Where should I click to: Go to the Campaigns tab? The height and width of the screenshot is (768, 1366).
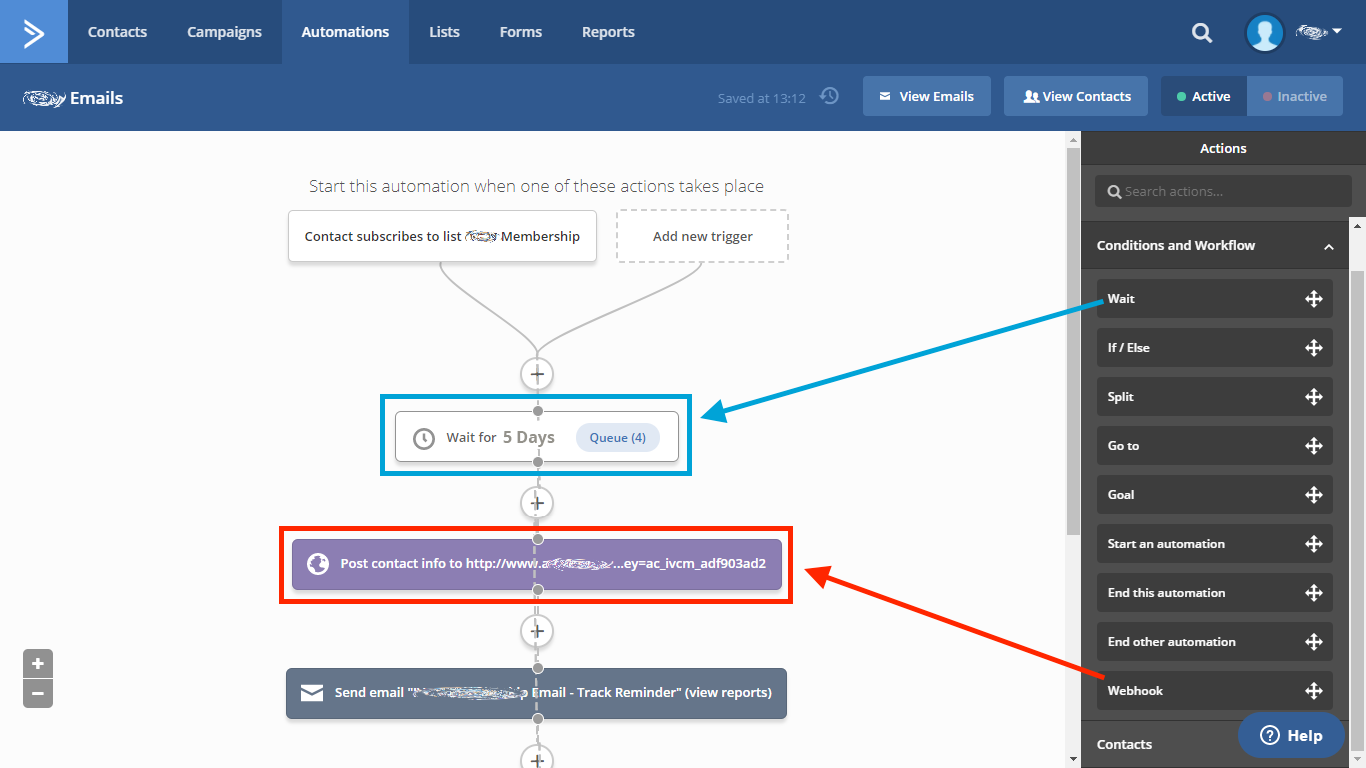click(x=224, y=32)
